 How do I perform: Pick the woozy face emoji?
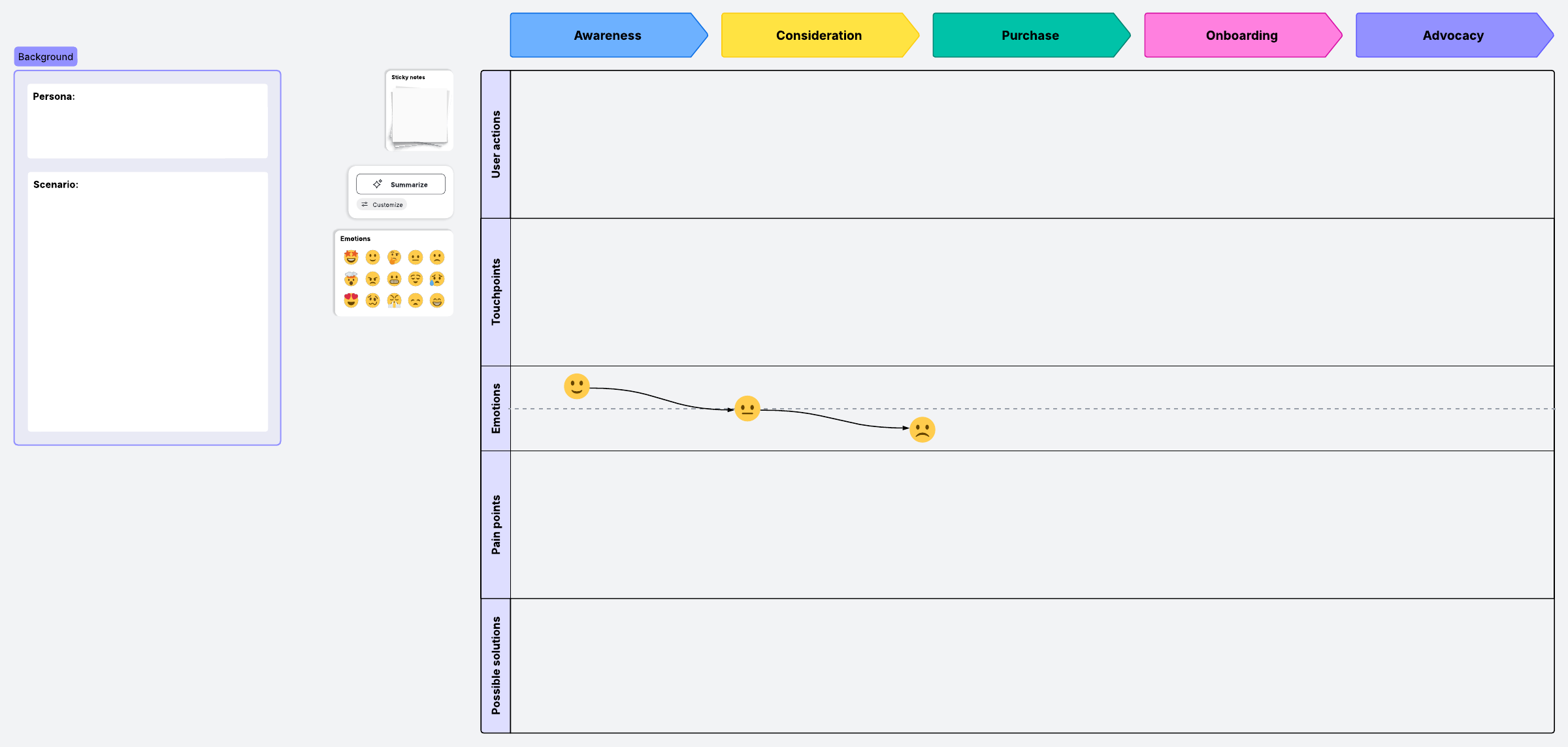click(x=372, y=300)
